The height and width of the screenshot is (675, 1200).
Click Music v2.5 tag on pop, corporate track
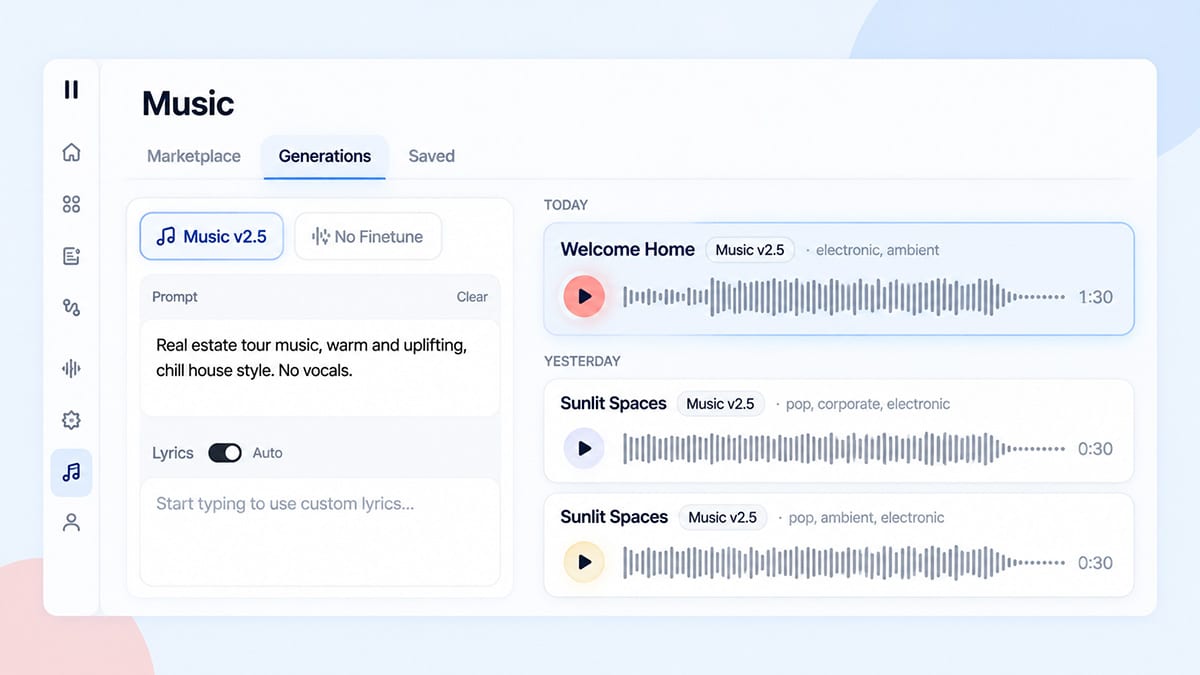click(720, 404)
